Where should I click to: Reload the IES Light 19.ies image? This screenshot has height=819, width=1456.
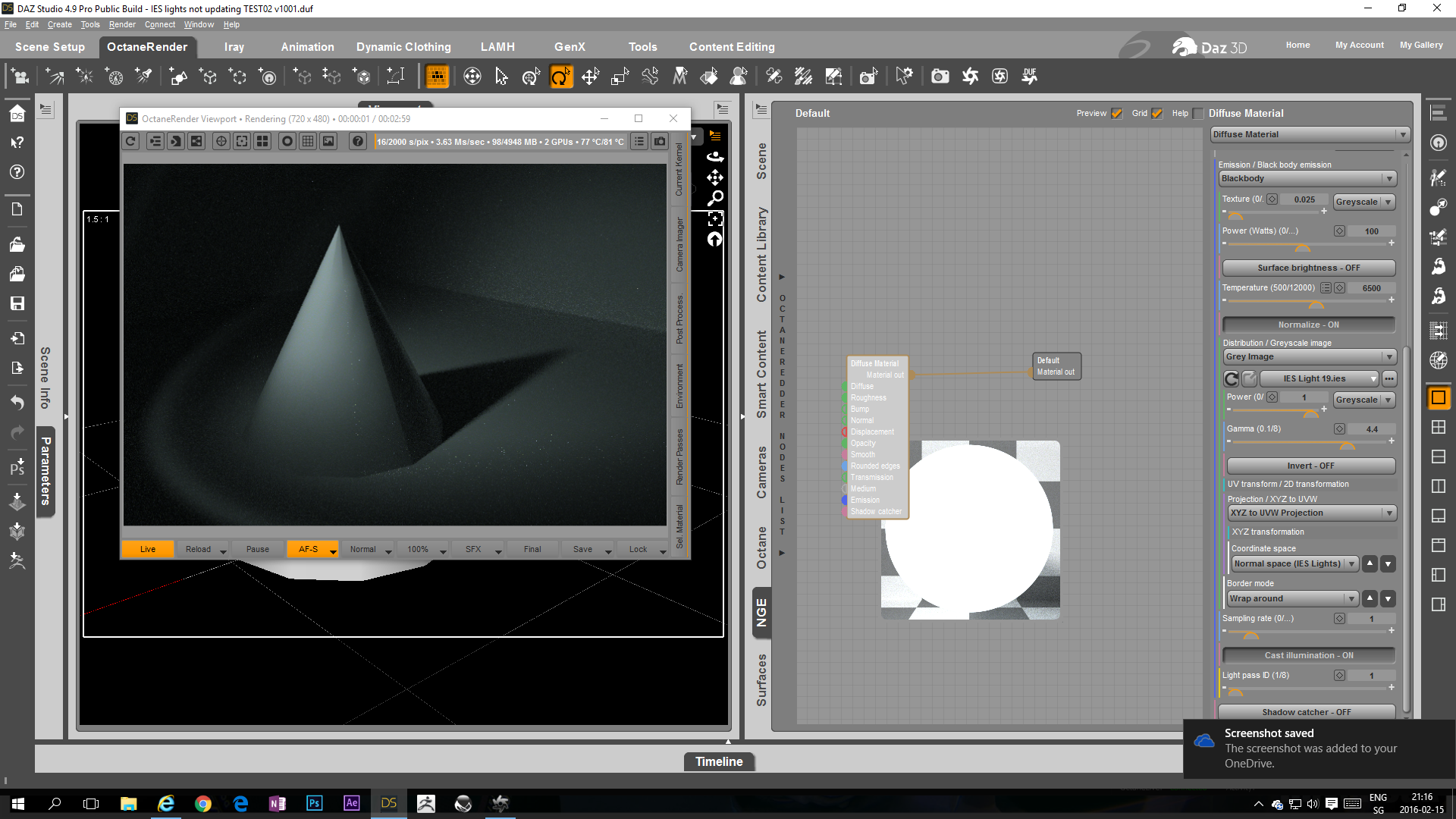[1232, 378]
